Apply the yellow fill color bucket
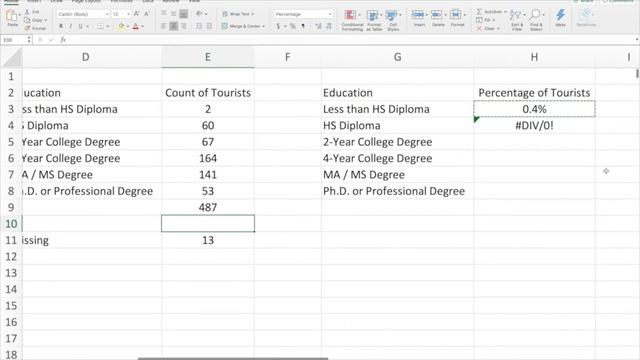 coord(121,26)
